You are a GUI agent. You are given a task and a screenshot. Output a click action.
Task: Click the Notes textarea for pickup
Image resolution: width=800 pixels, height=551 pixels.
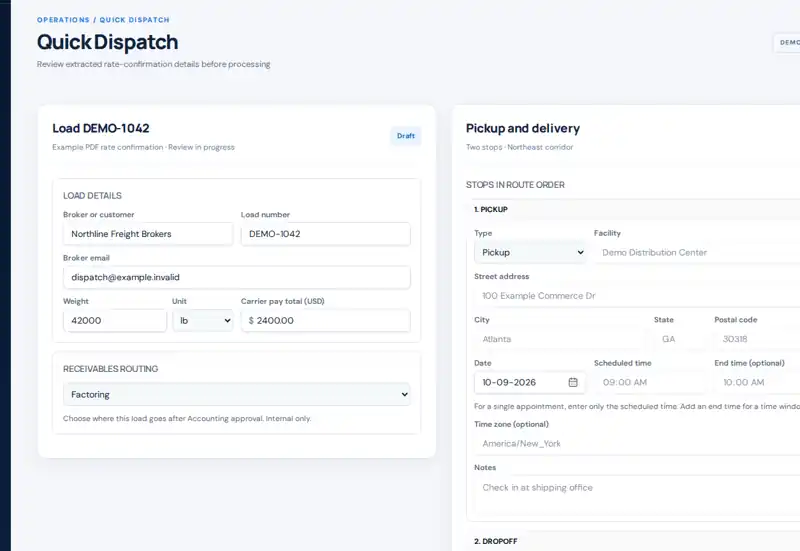click(637, 494)
